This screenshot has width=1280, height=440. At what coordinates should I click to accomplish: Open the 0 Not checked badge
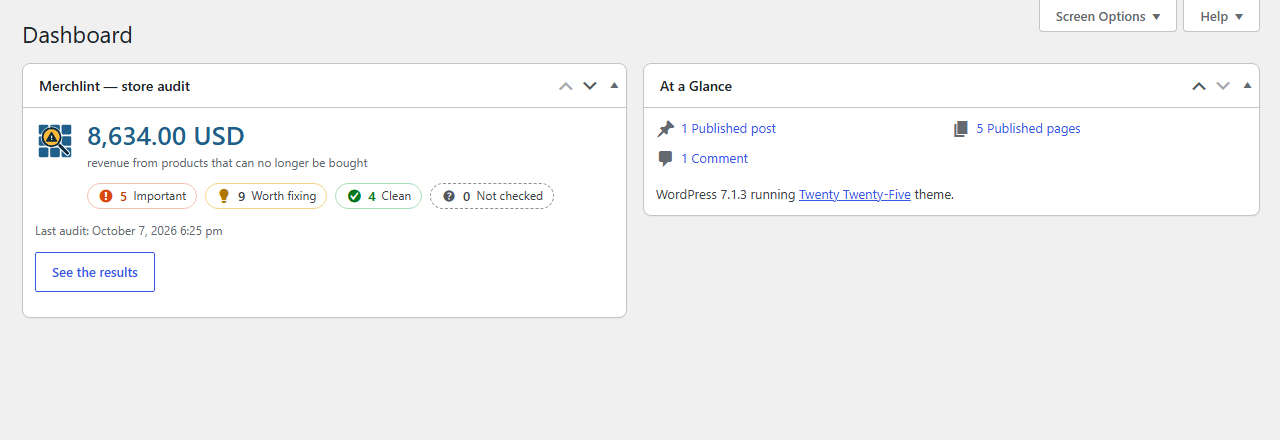pyautogui.click(x=492, y=196)
